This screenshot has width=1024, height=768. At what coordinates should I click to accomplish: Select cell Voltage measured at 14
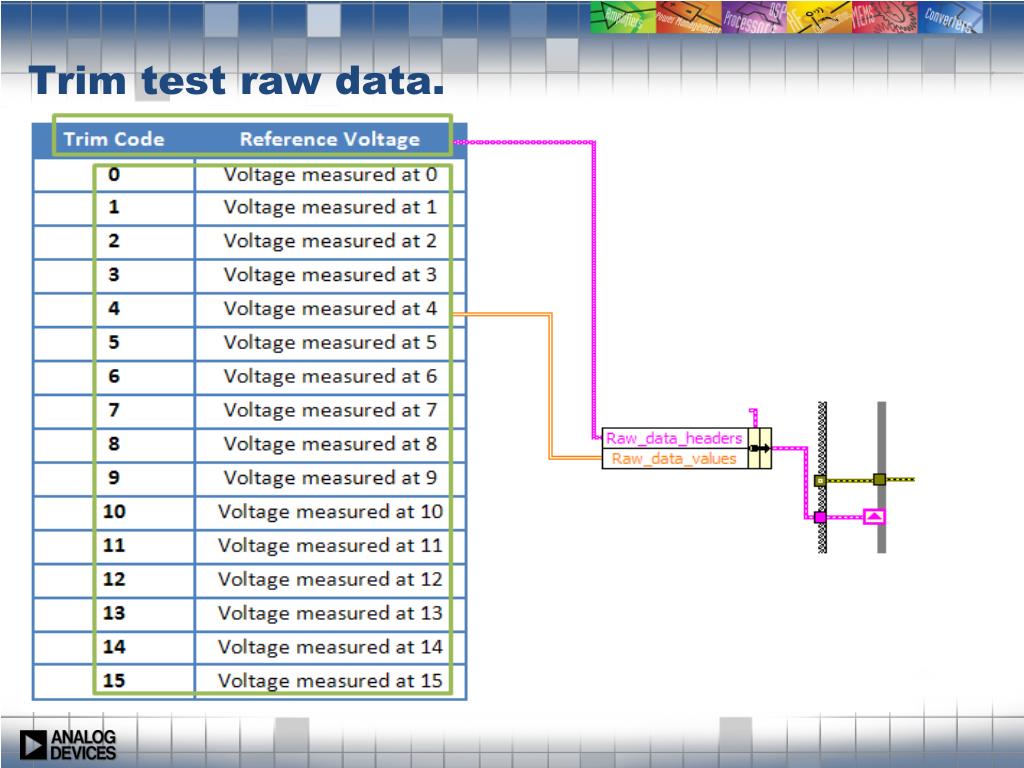coord(330,648)
